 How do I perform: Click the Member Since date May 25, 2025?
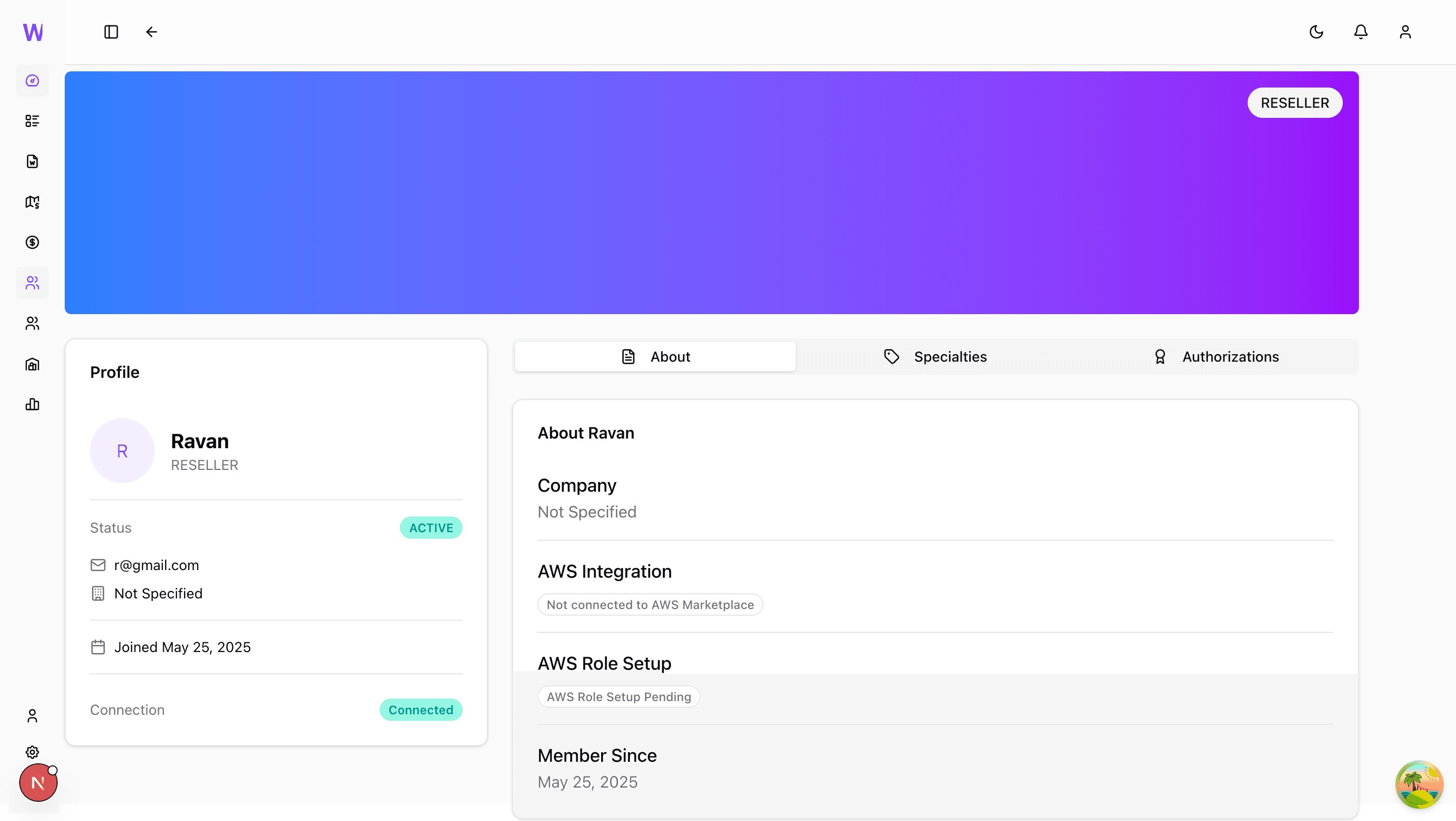tap(588, 782)
